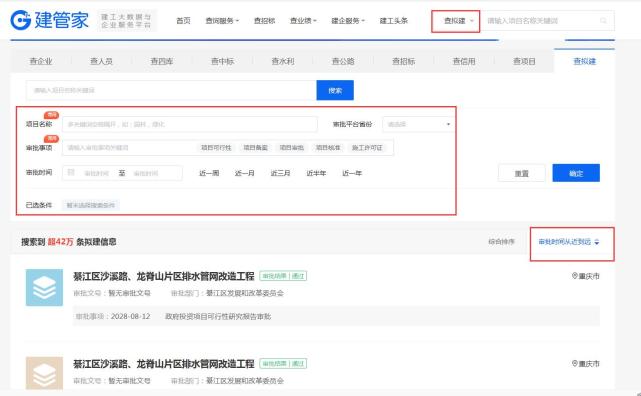Switch to the 查人员 tab
Viewport: 641px width, 396px height.
pyautogui.click(x=101, y=61)
